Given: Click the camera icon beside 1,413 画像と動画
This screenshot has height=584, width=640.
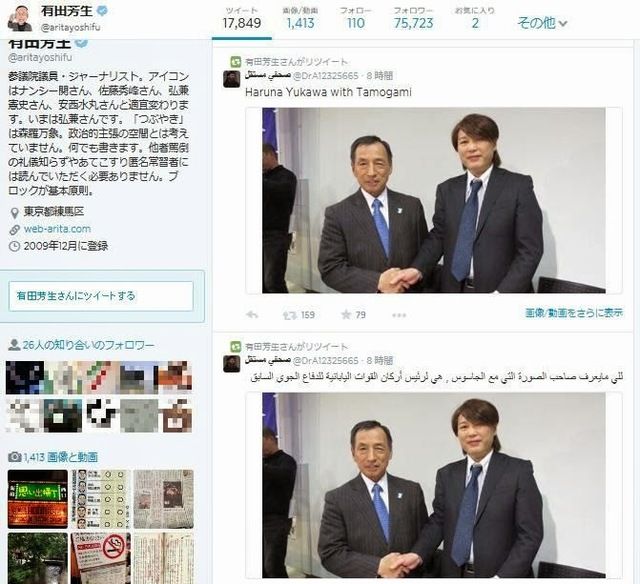Looking at the screenshot, I should pyautogui.click(x=14, y=457).
